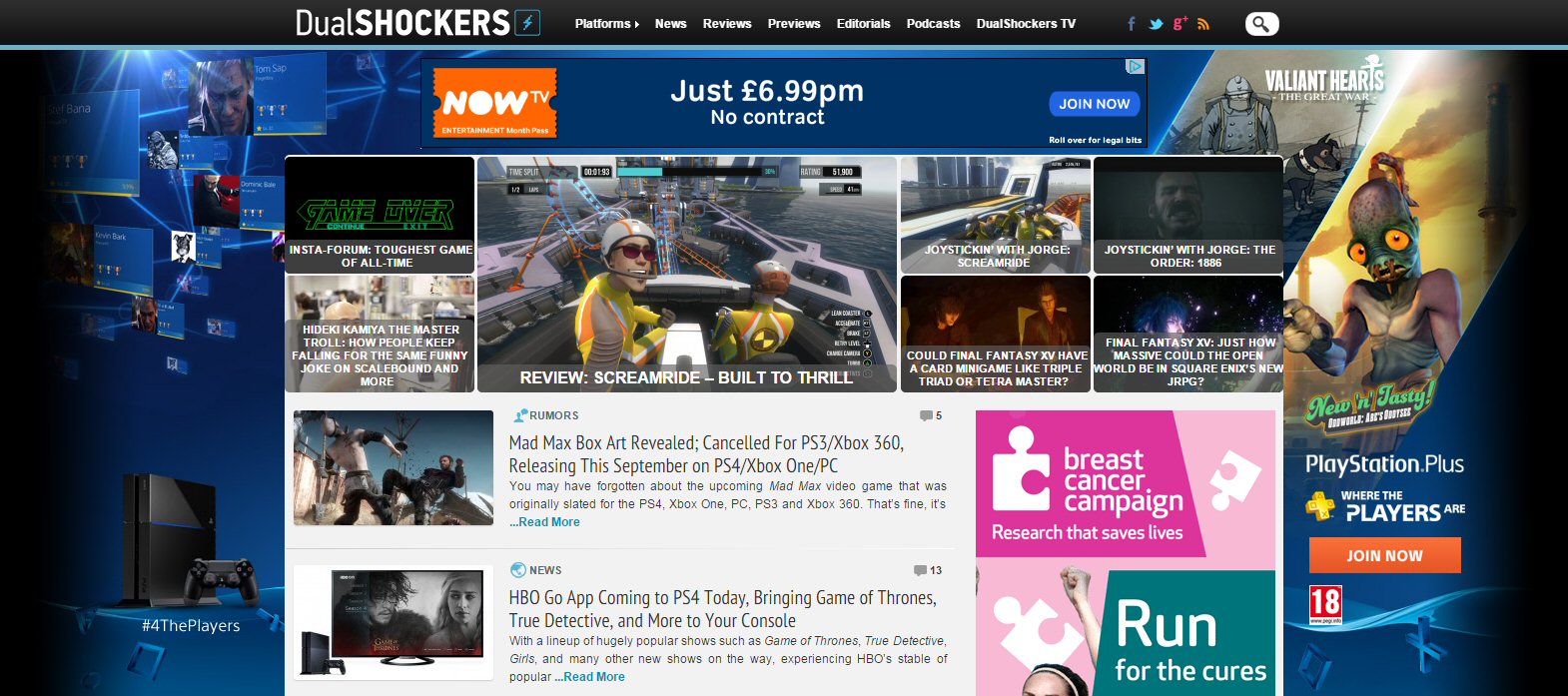Open the DualShockers TV menu item

pos(1026,24)
